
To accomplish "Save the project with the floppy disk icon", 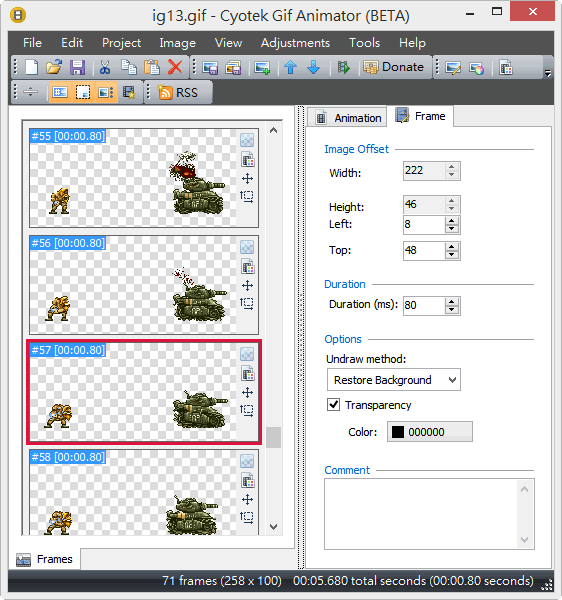I will 77,67.
